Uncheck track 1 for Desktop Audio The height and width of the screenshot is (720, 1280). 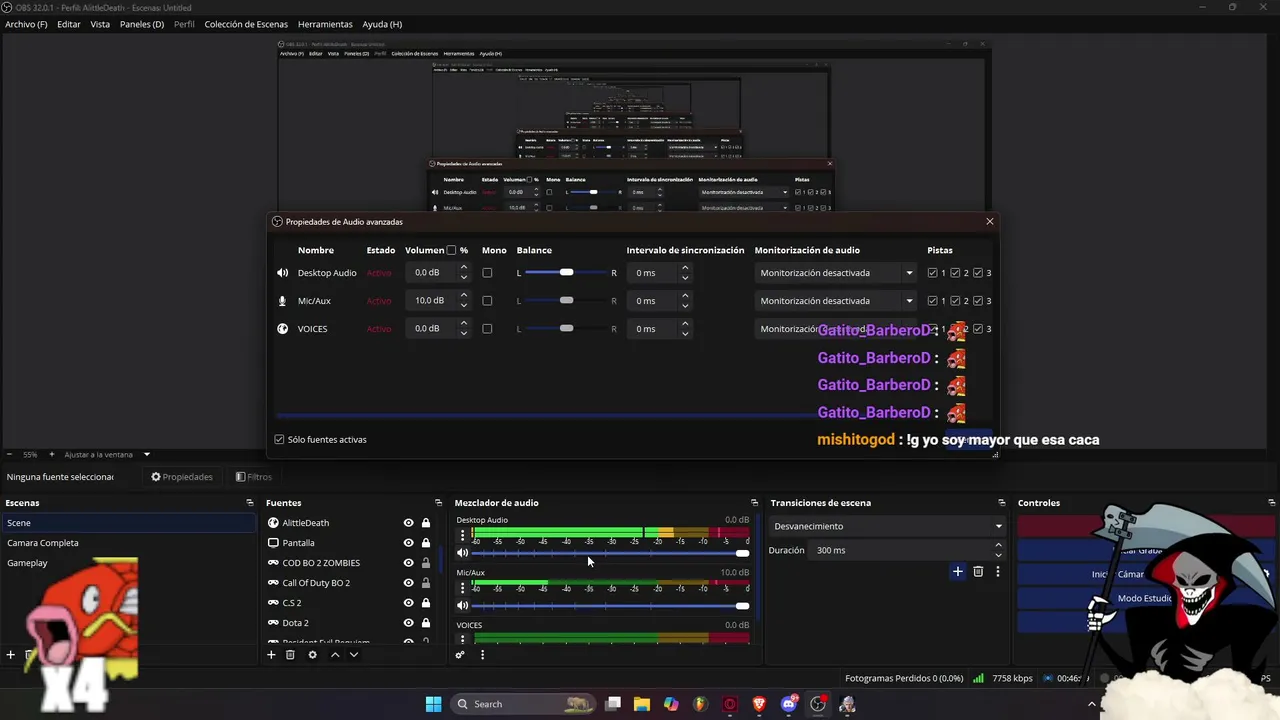pos(933,273)
